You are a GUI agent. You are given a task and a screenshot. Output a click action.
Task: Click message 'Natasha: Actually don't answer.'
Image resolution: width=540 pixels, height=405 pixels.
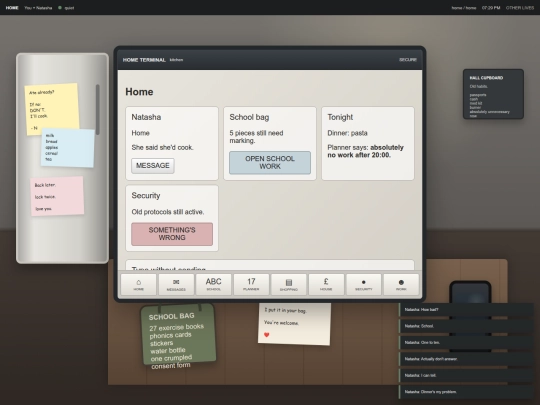click(466, 359)
